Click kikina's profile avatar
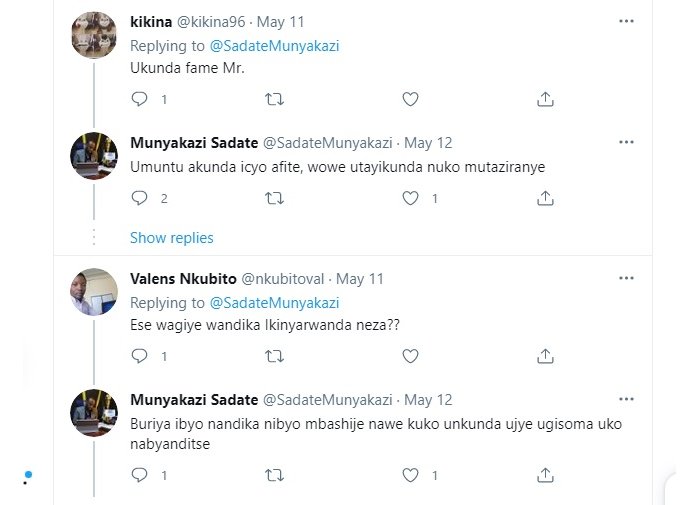 point(95,36)
